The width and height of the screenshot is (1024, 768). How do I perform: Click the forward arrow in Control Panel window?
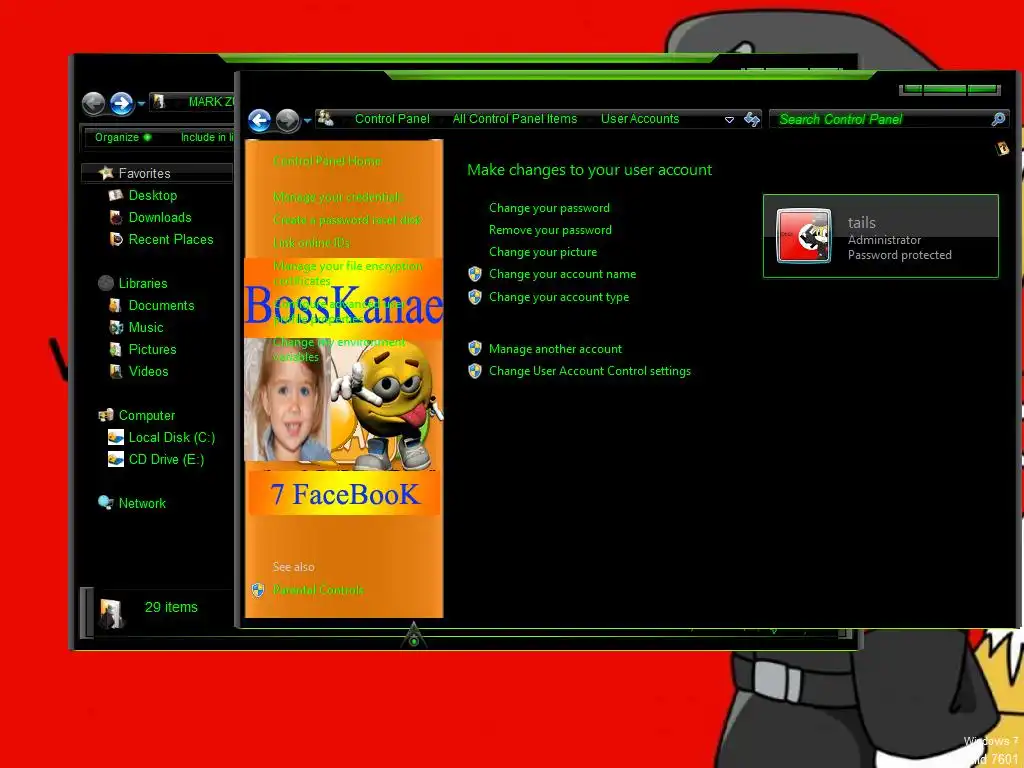[x=287, y=120]
